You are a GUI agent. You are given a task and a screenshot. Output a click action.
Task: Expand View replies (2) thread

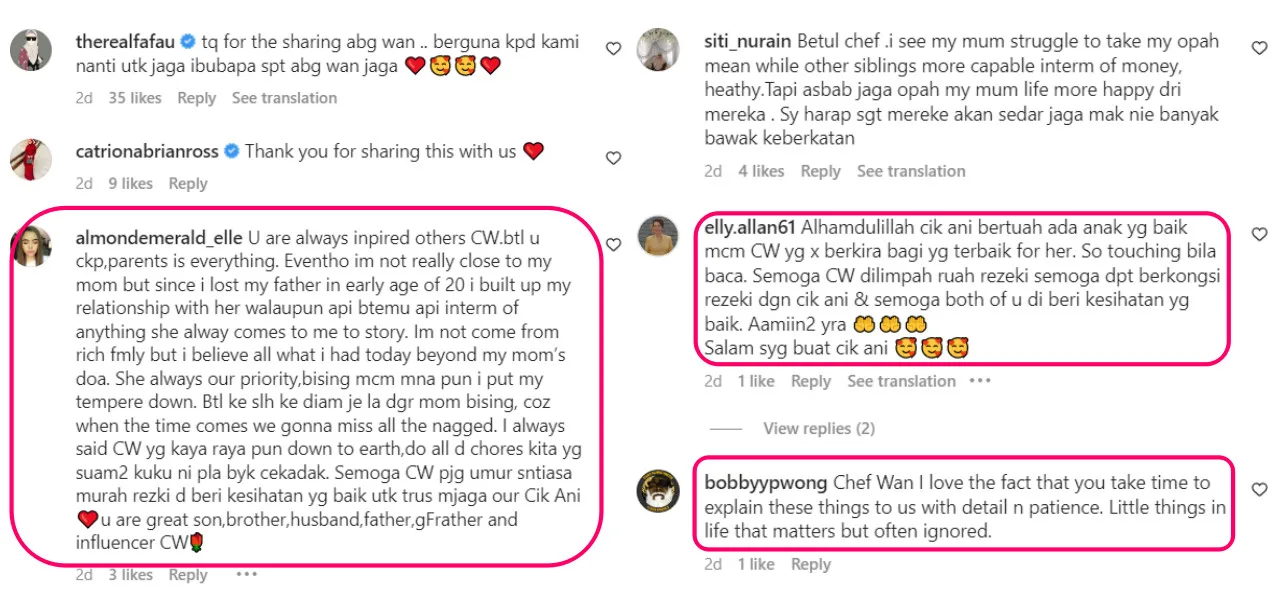coord(818,429)
